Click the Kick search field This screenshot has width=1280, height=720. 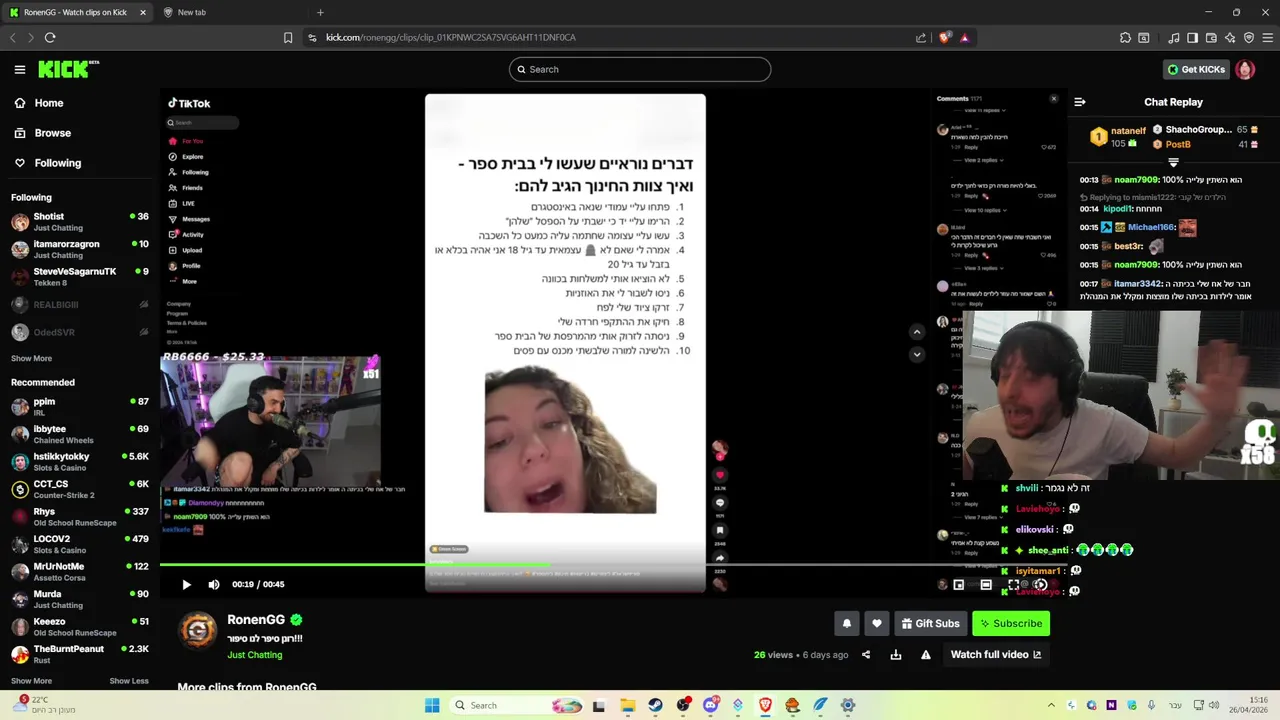(640, 69)
